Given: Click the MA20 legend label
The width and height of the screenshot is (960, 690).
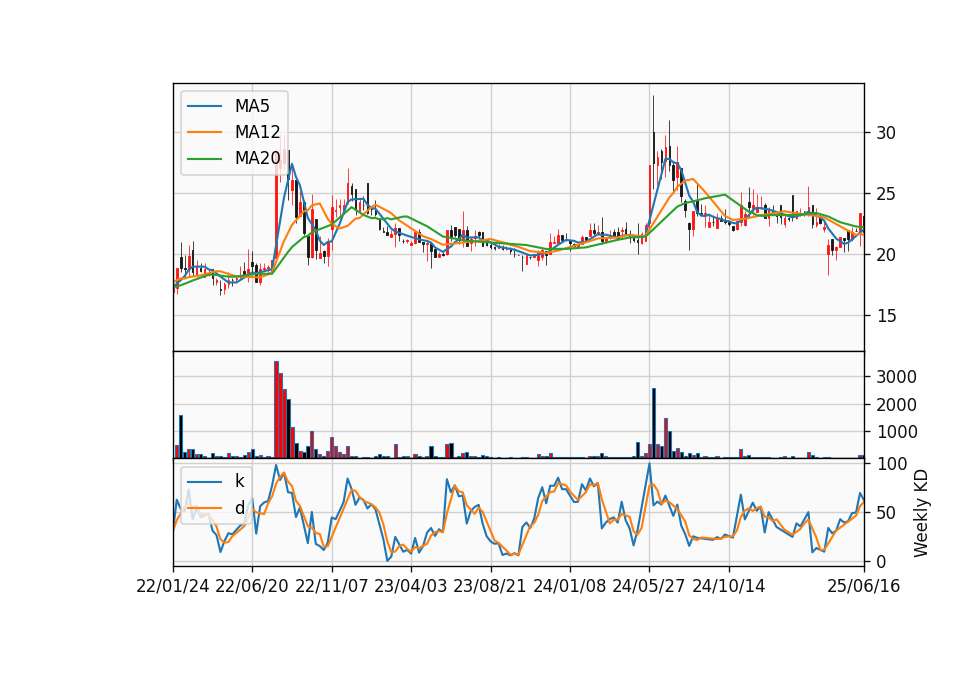Looking at the screenshot, I should 257,158.
